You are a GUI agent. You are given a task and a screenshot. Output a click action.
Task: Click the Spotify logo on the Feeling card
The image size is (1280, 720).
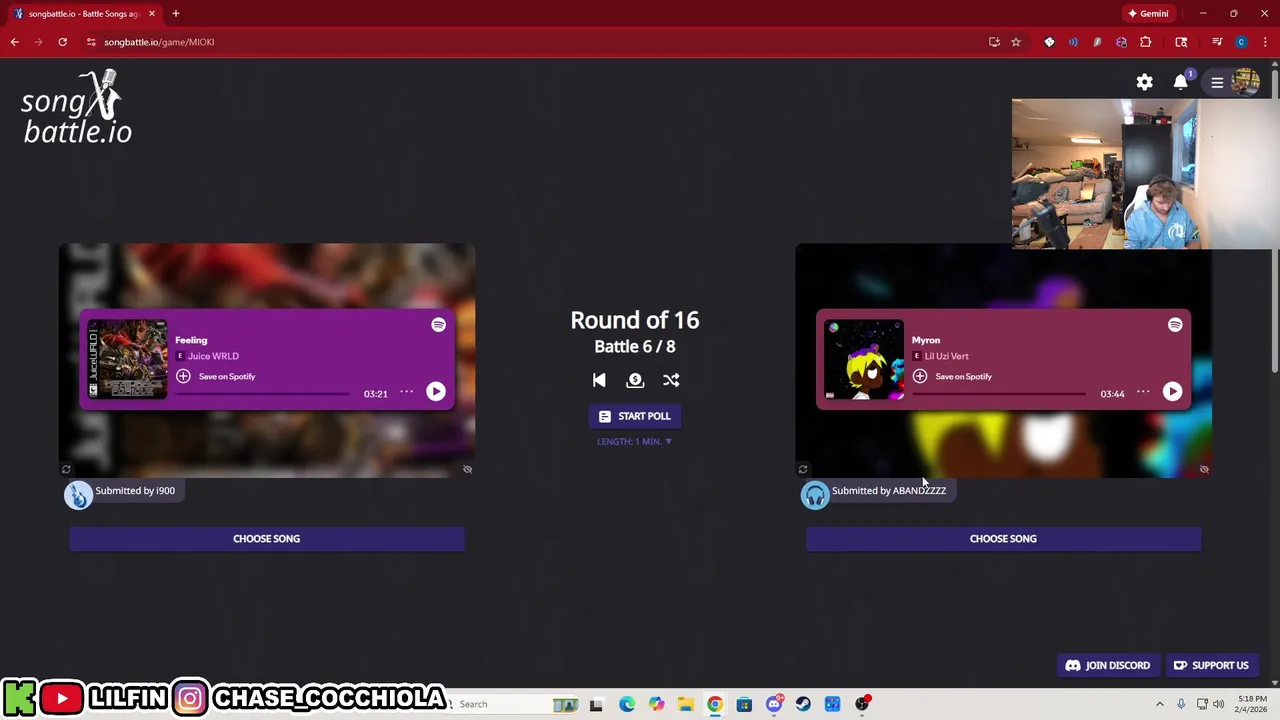point(438,325)
